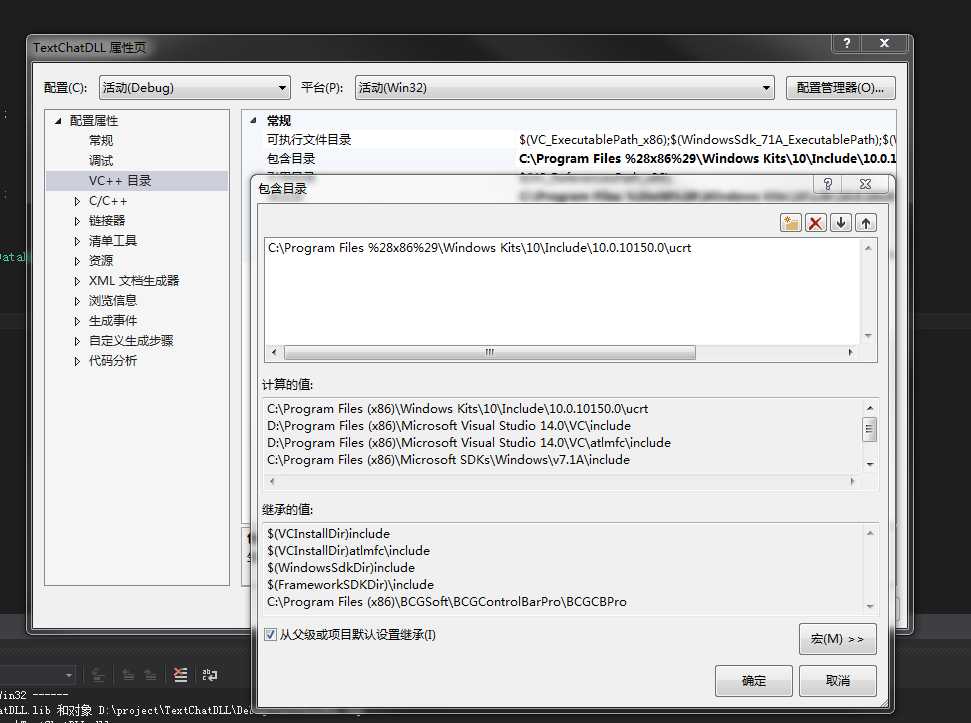Click down arrow of 计算的值 scrollbar
971x723 pixels.
coord(869,464)
